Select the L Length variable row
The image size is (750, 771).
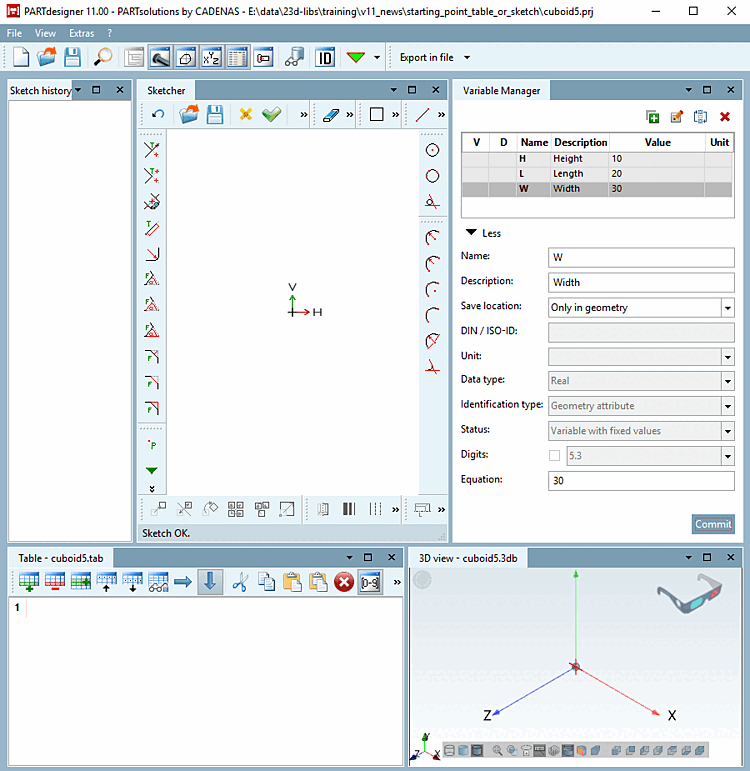pos(597,174)
